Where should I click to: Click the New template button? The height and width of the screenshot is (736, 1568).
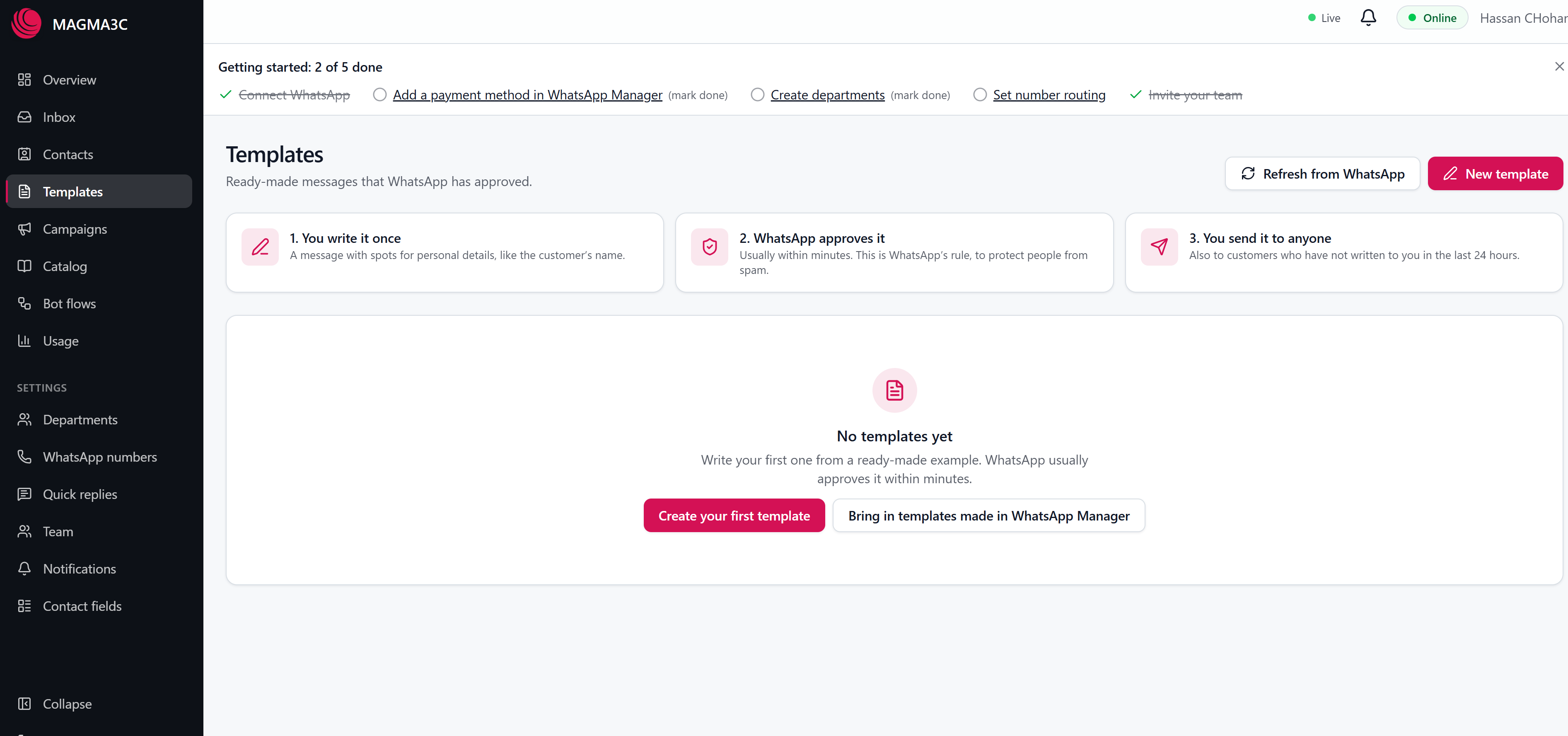[x=1495, y=174]
